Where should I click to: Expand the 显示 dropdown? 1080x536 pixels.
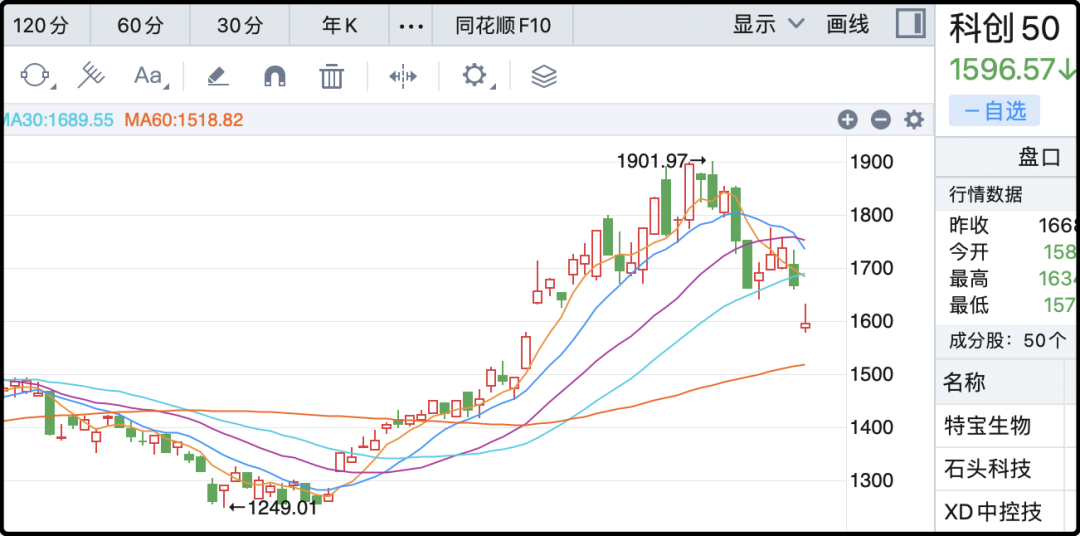768,25
